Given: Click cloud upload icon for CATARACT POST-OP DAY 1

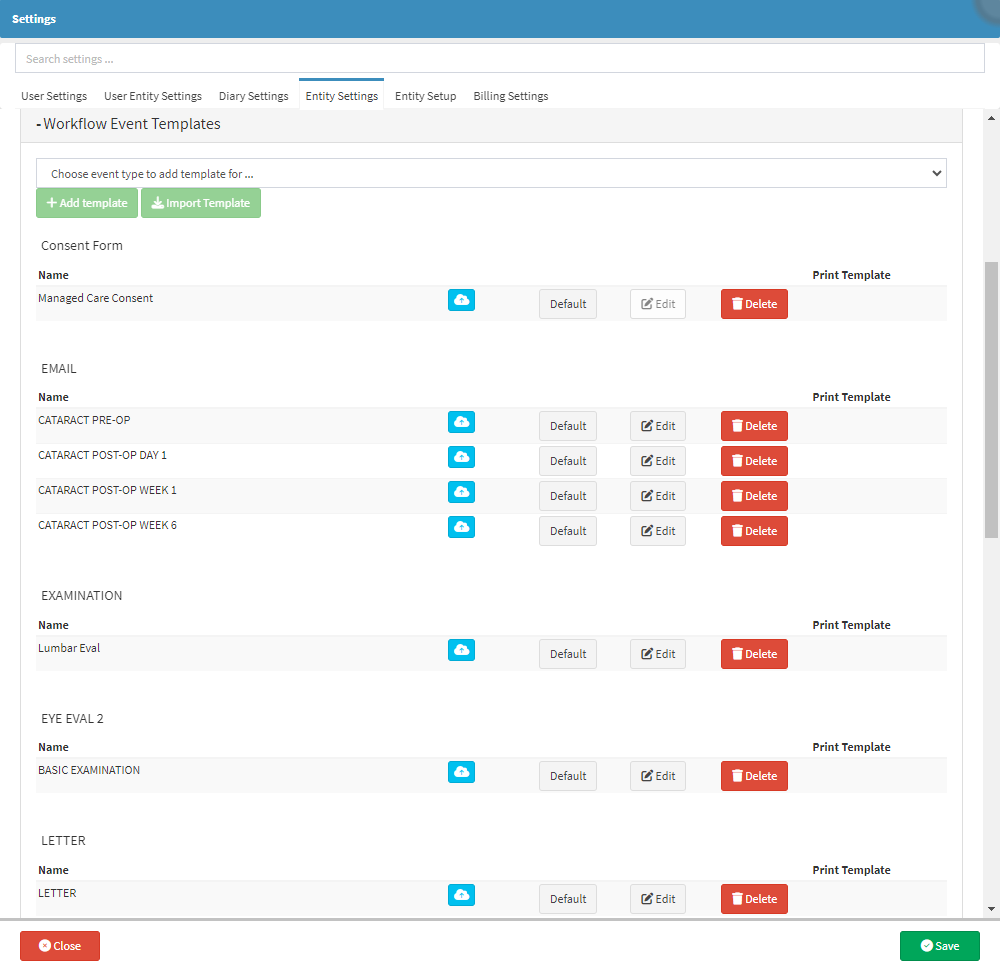Looking at the screenshot, I should coord(461,457).
